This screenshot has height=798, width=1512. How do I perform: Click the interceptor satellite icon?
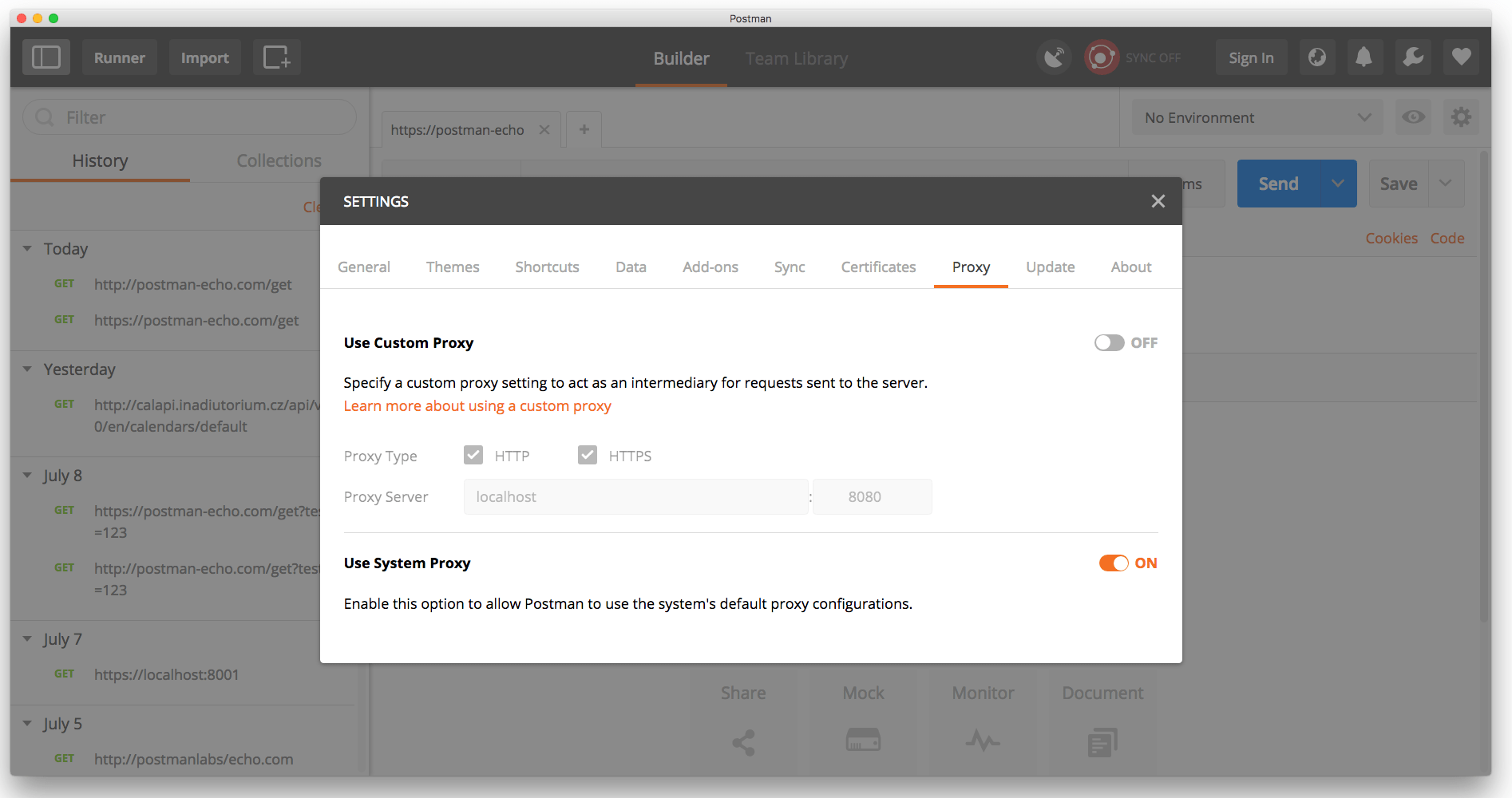pos(1054,57)
